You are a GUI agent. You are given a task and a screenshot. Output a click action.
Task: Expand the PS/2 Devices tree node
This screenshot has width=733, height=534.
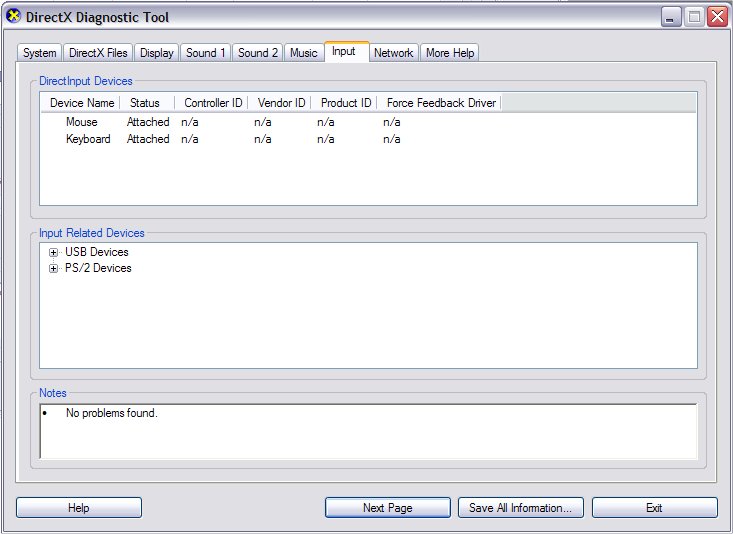[53, 268]
